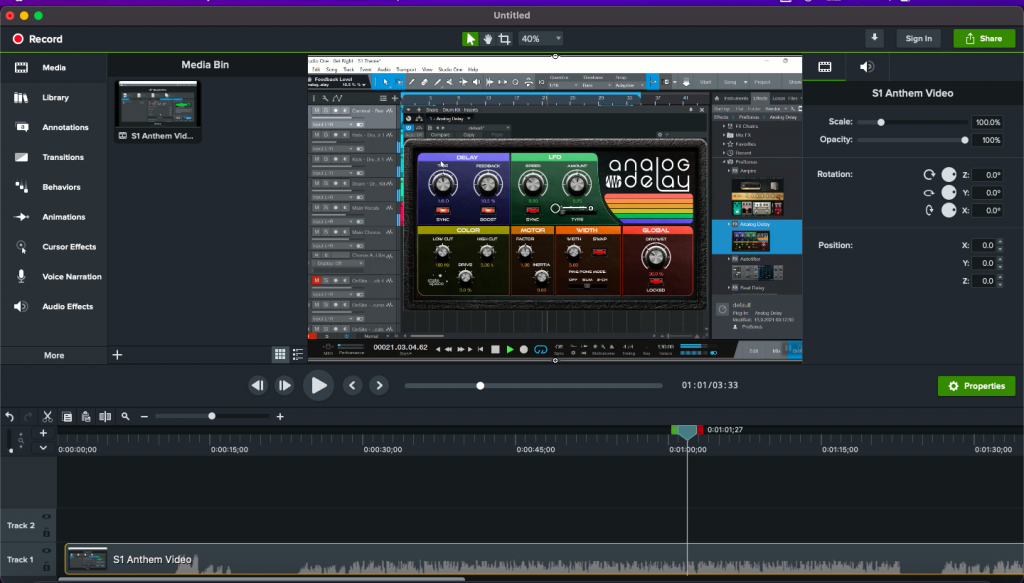
Task: Step back one frame
Action: coord(258,385)
